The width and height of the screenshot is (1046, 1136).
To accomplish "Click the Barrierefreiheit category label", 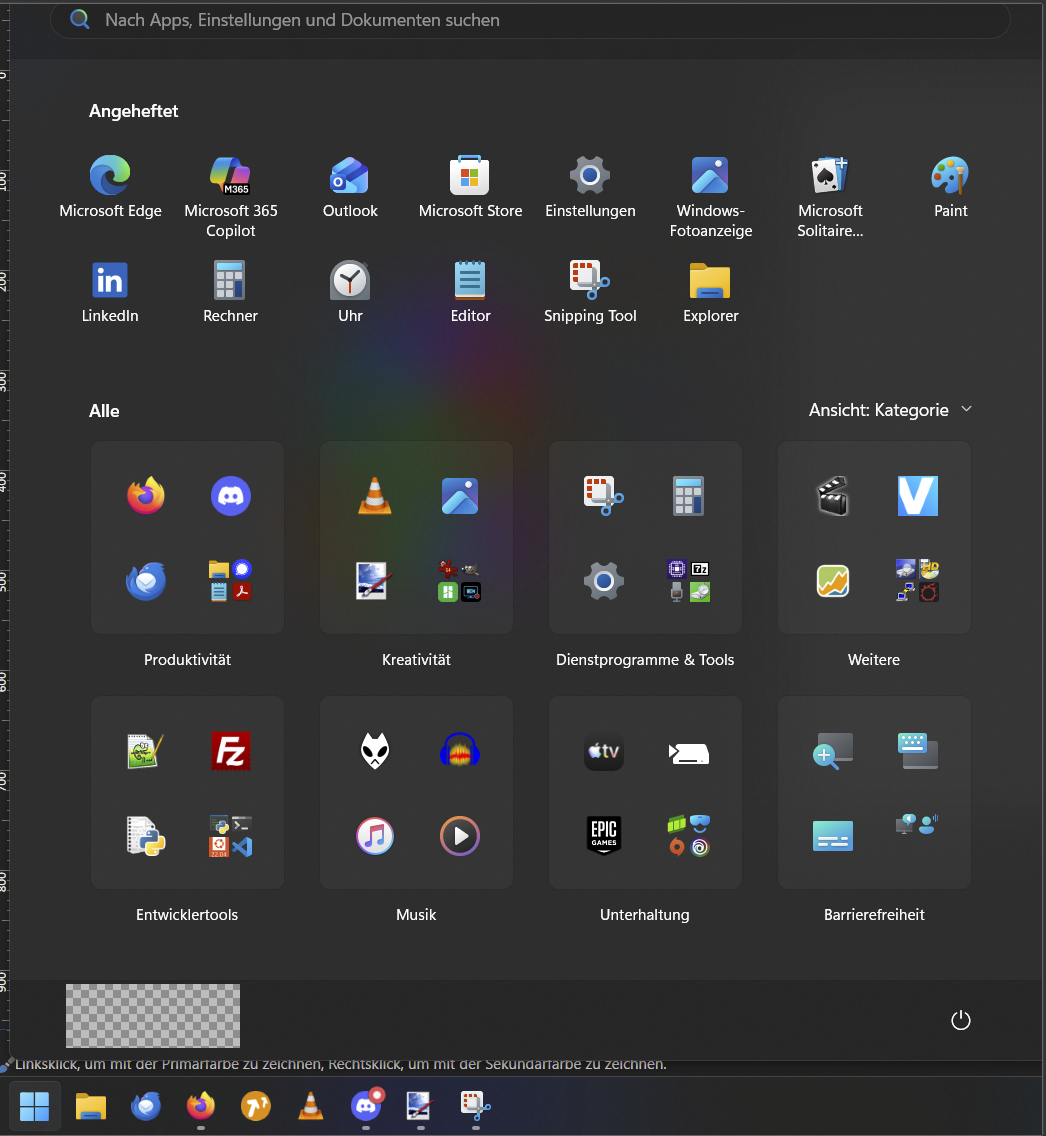I will [874, 915].
